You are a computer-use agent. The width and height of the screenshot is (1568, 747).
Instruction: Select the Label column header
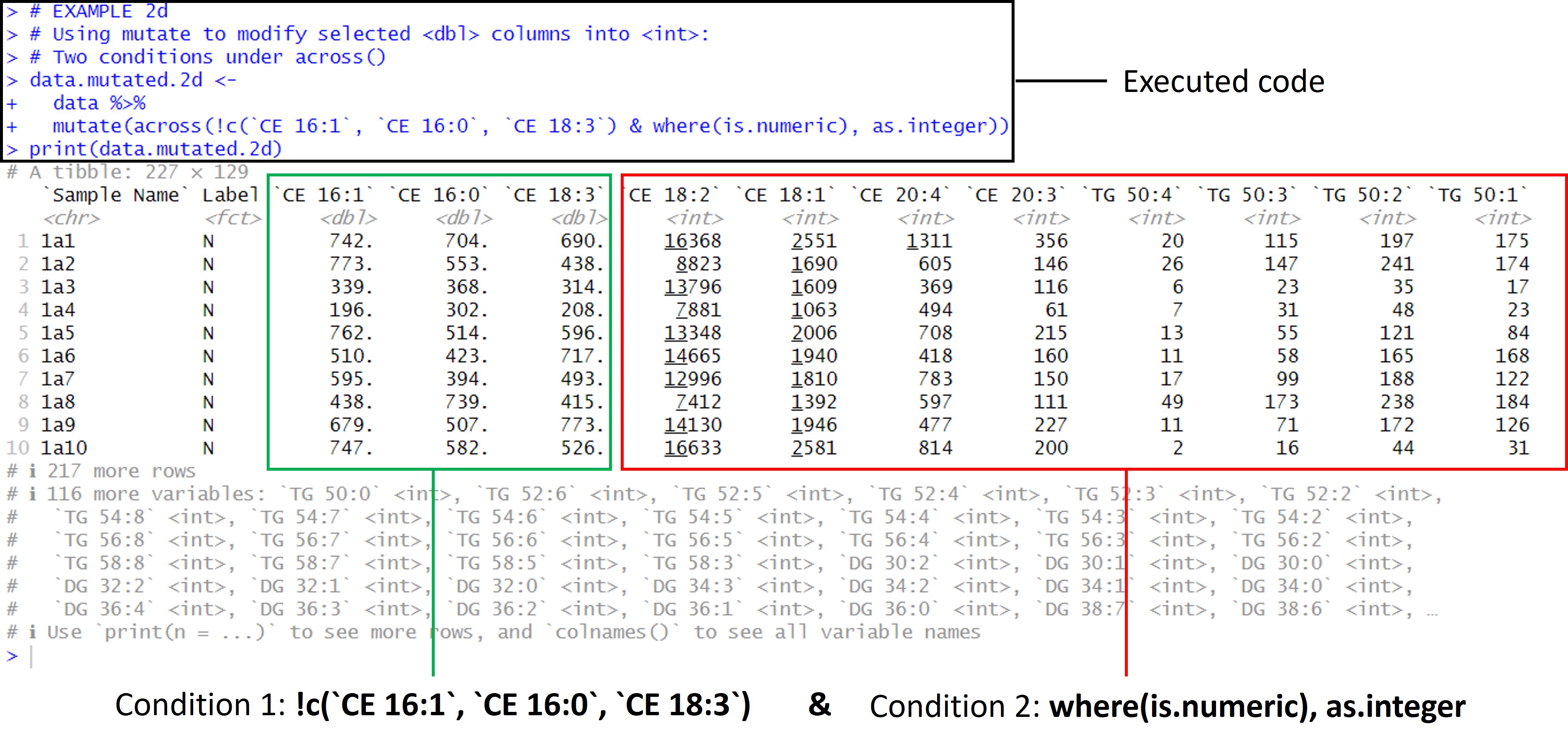pyautogui.click(x=230, y=195)
